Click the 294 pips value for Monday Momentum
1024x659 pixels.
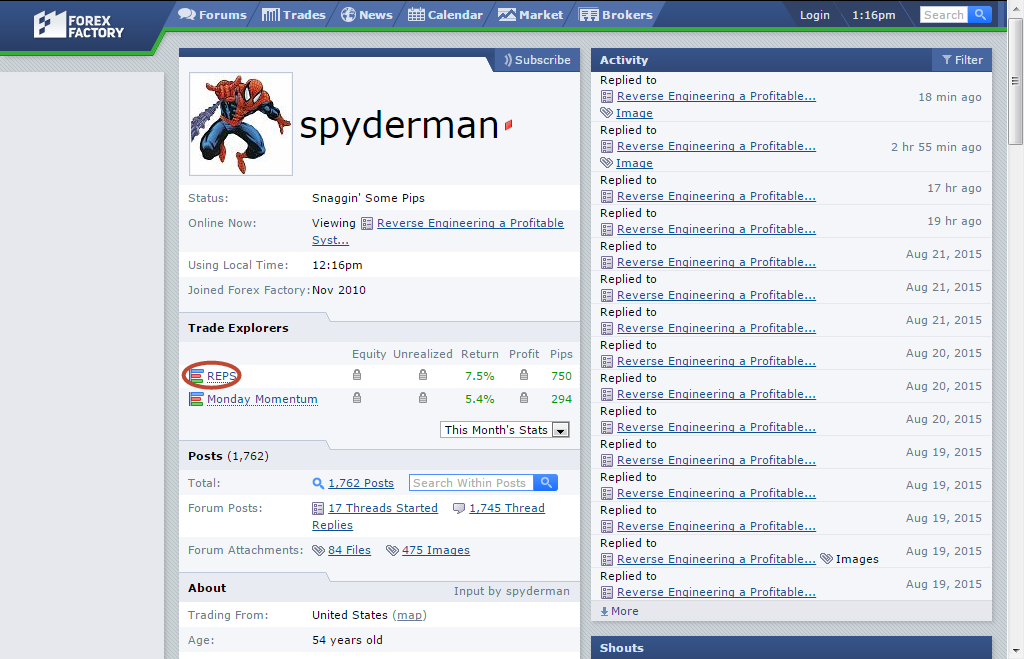tap(561, 399)
